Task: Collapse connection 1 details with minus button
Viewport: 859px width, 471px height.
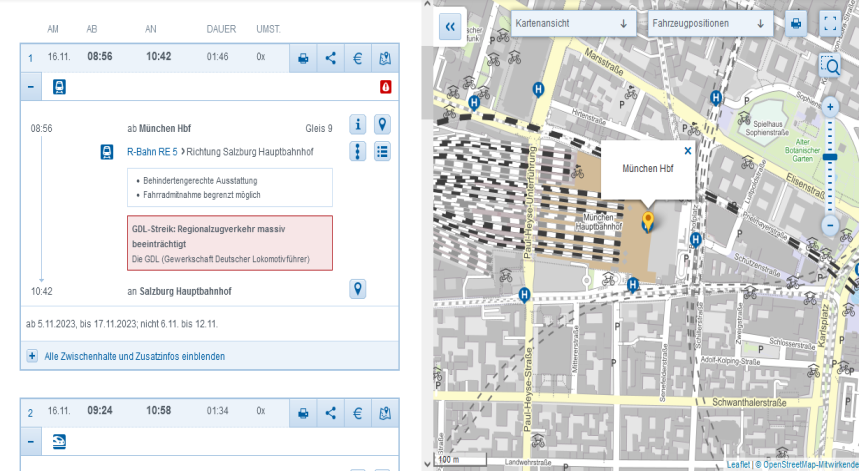Action: (32, 87)
